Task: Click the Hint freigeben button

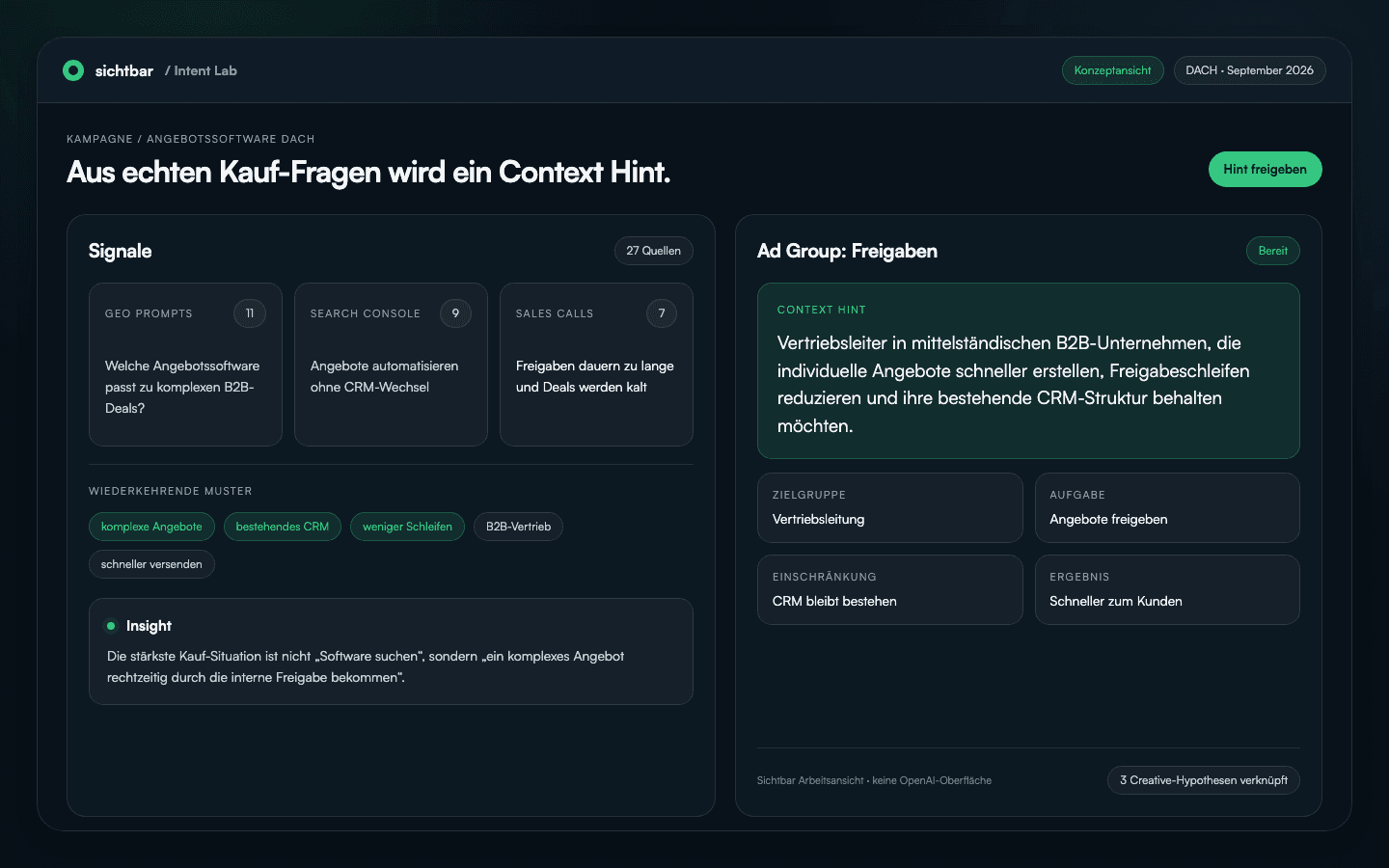Action: coord(1265,169)
